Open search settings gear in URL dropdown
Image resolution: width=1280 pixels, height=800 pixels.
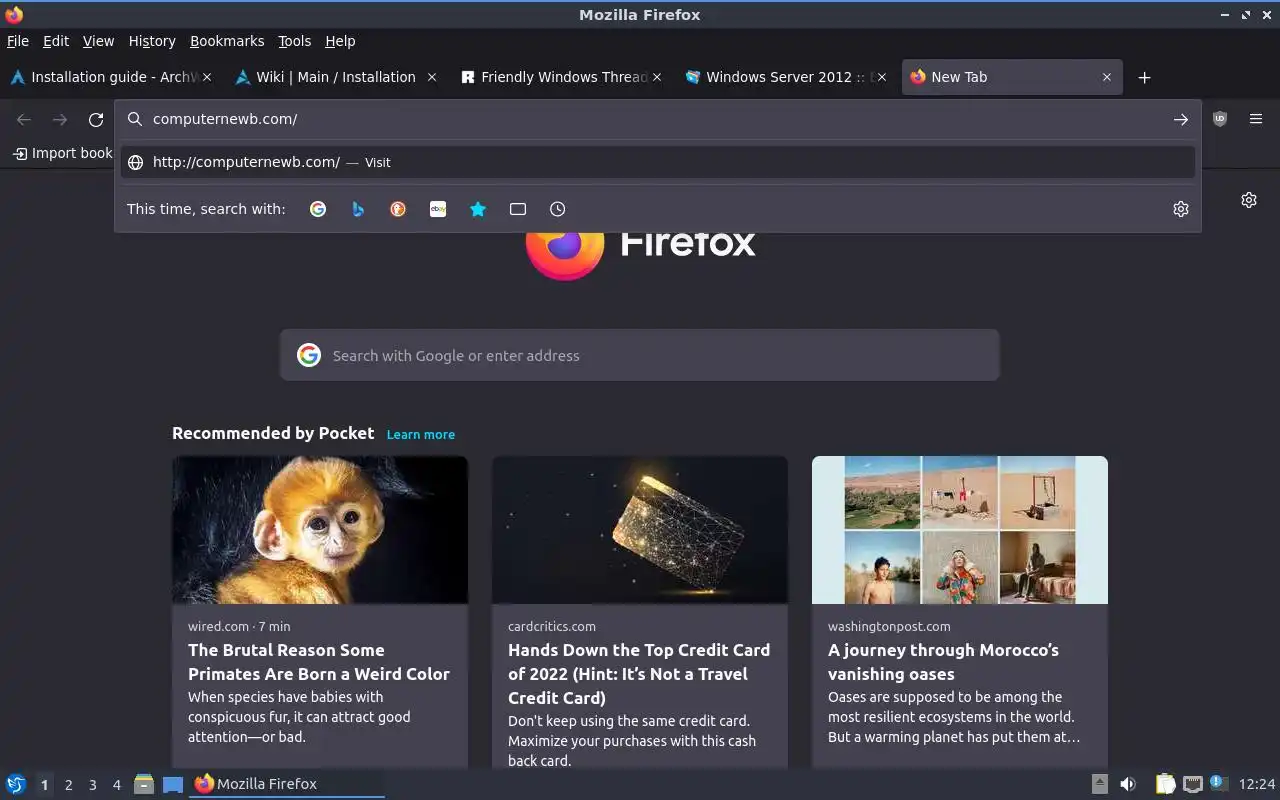[x=1181, y=209]
